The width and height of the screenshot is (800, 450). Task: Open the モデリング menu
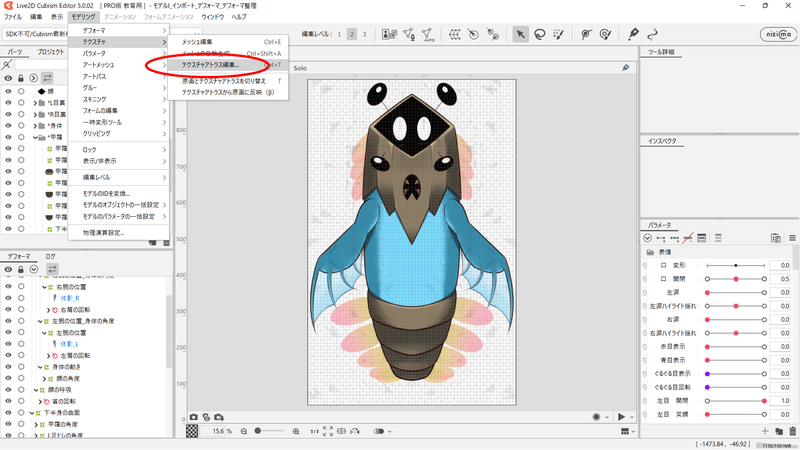coord(83,17)
